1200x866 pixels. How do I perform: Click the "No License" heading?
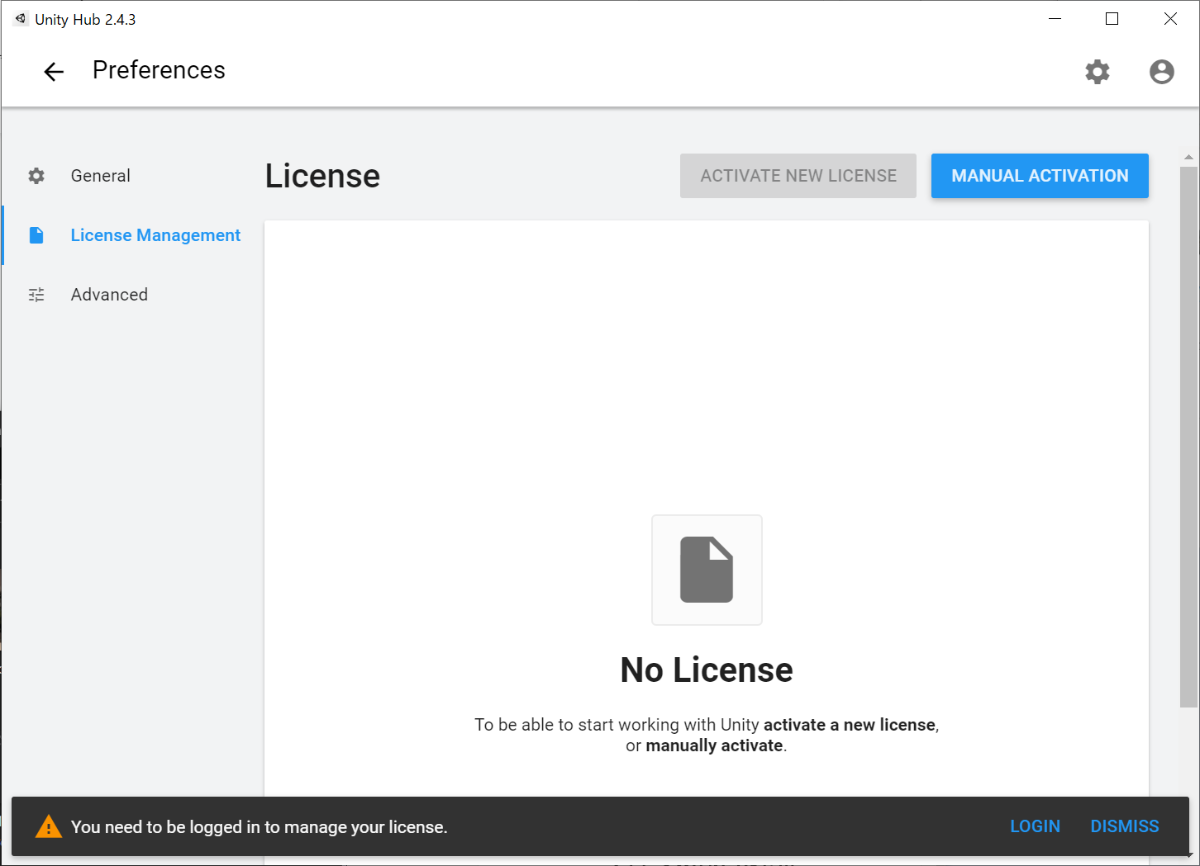(x=707, y=670)
